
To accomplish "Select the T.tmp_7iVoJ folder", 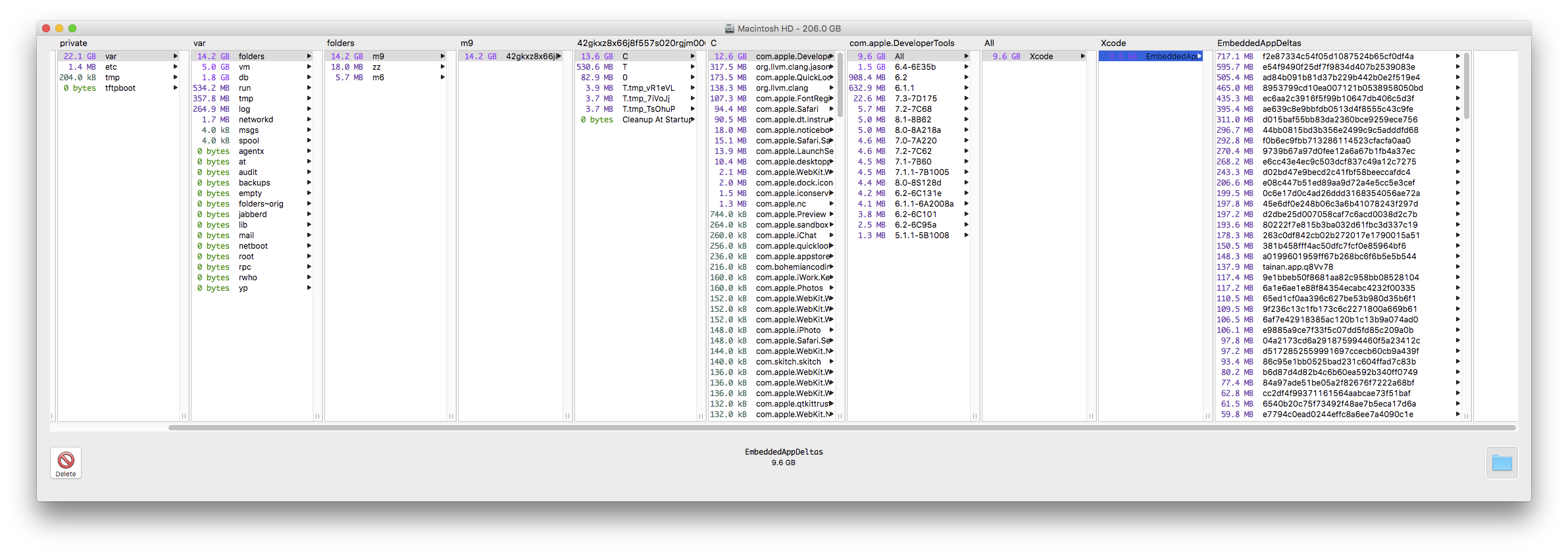I will [645, 99].
